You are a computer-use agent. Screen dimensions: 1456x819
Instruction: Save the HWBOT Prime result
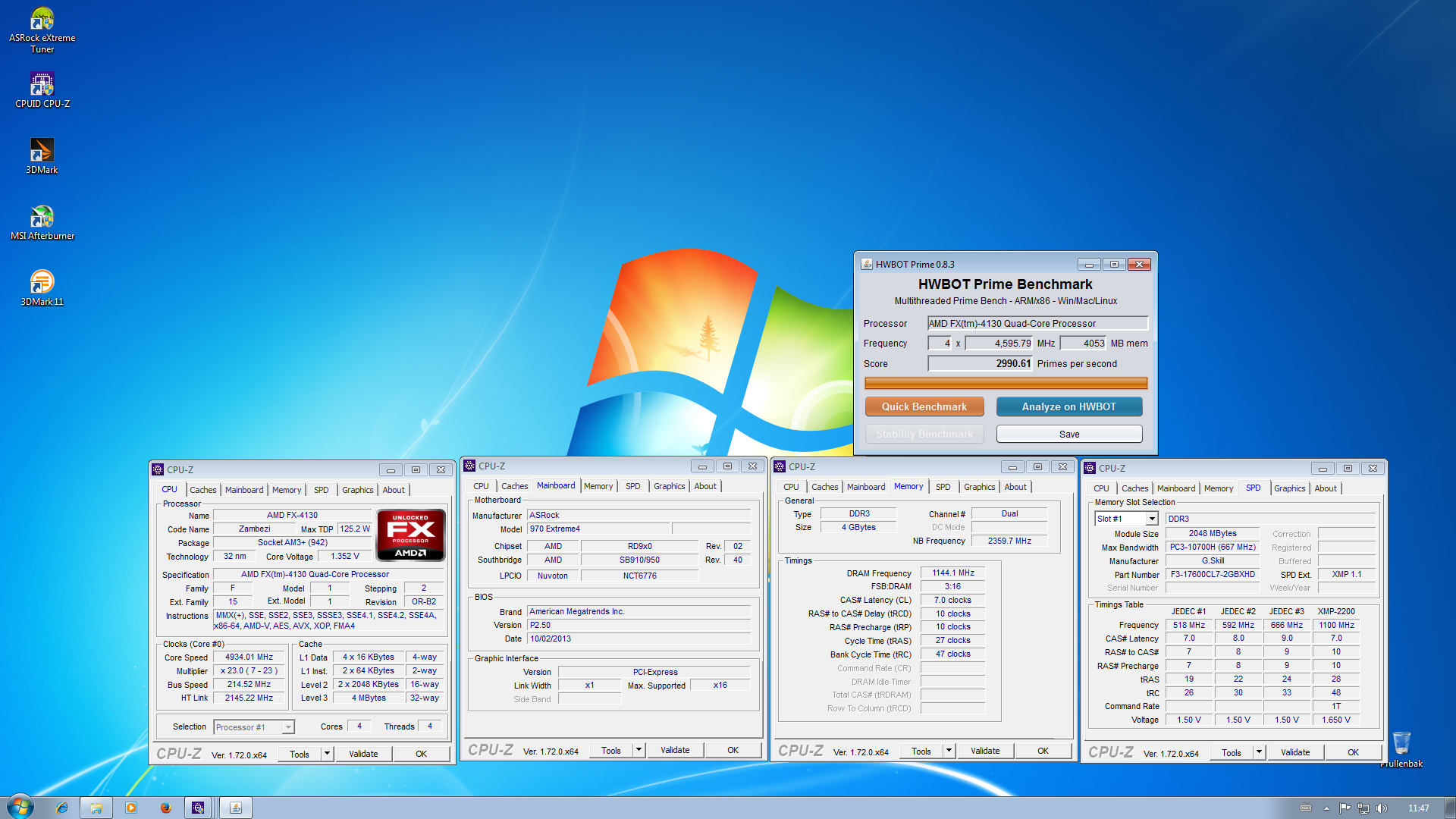1069,434
